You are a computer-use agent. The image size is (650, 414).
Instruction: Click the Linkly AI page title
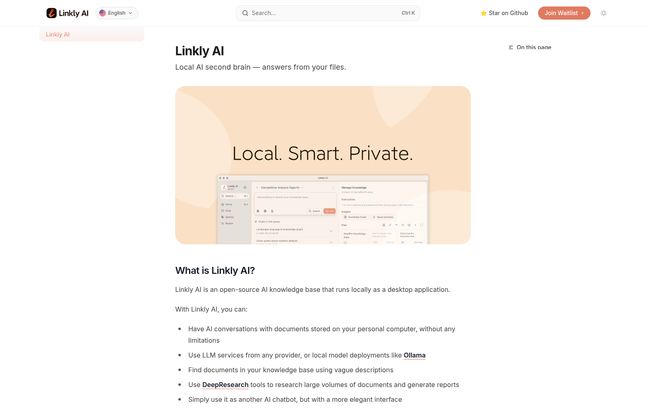[199, 51]
